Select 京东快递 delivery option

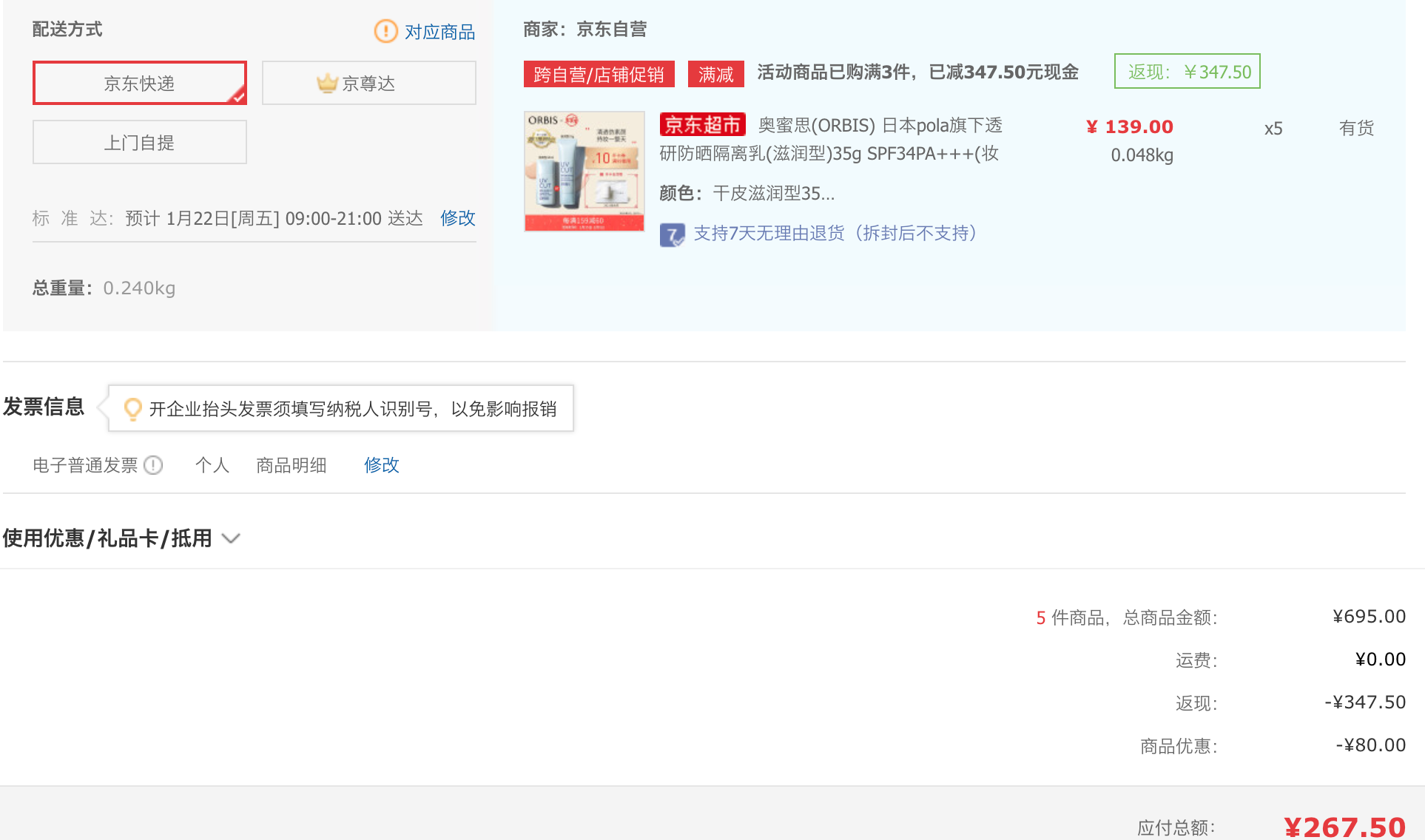140,83
